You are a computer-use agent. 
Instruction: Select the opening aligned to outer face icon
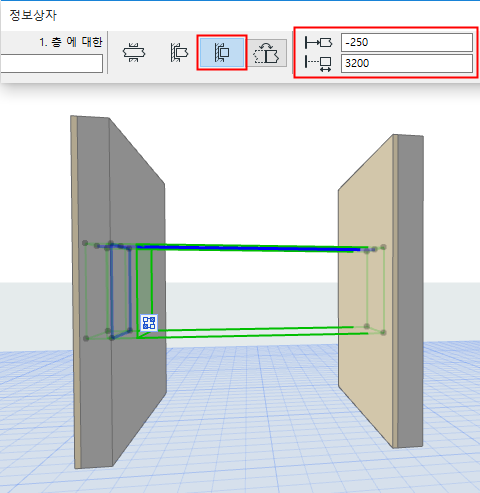point(179,52)
